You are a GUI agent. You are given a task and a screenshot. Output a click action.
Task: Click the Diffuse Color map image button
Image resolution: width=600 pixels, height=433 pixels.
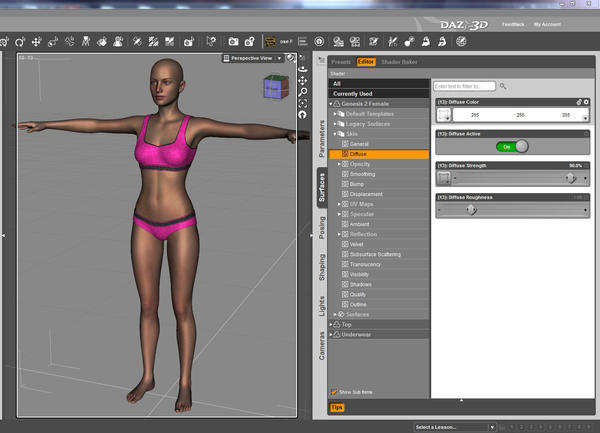444,115
